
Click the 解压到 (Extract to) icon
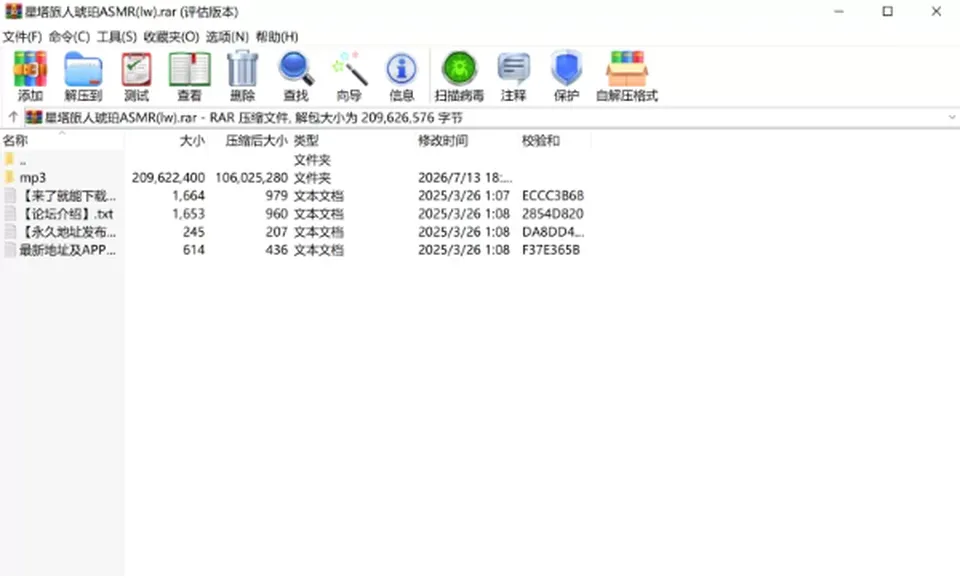(83, 76)
